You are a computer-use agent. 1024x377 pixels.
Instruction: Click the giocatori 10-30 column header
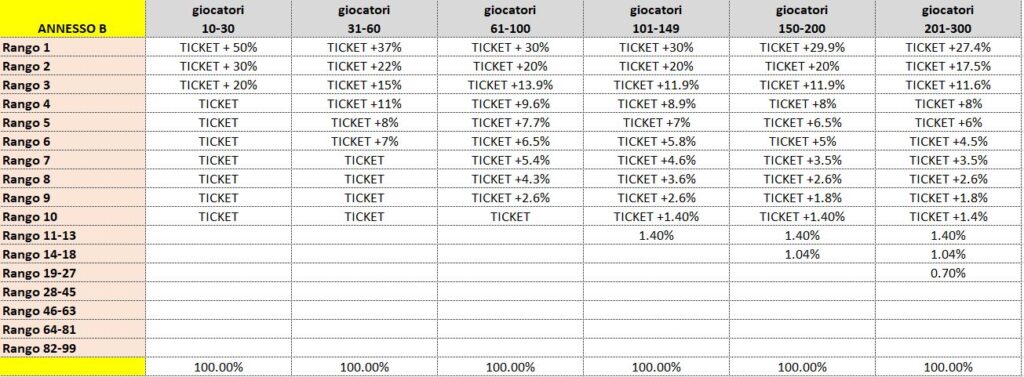pos(218,19)
